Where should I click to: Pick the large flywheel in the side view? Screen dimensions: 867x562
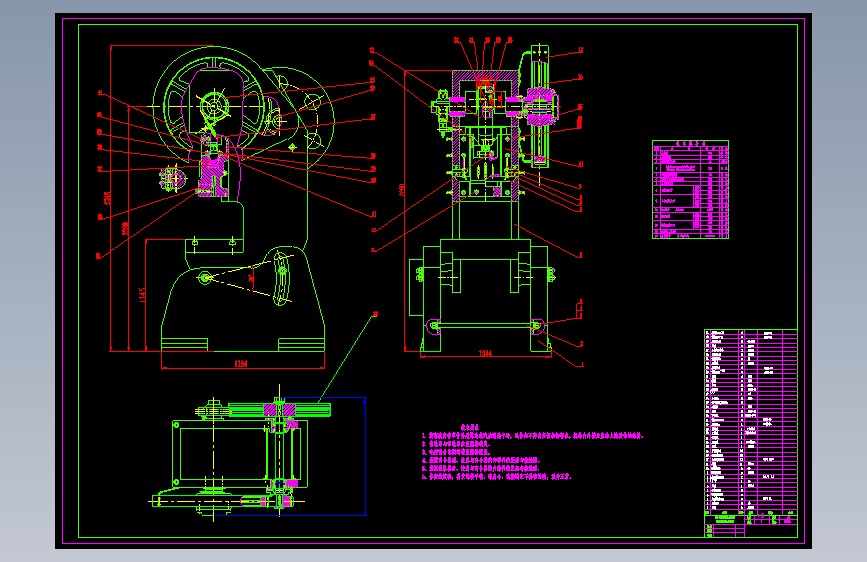click(x=213, y=105)
